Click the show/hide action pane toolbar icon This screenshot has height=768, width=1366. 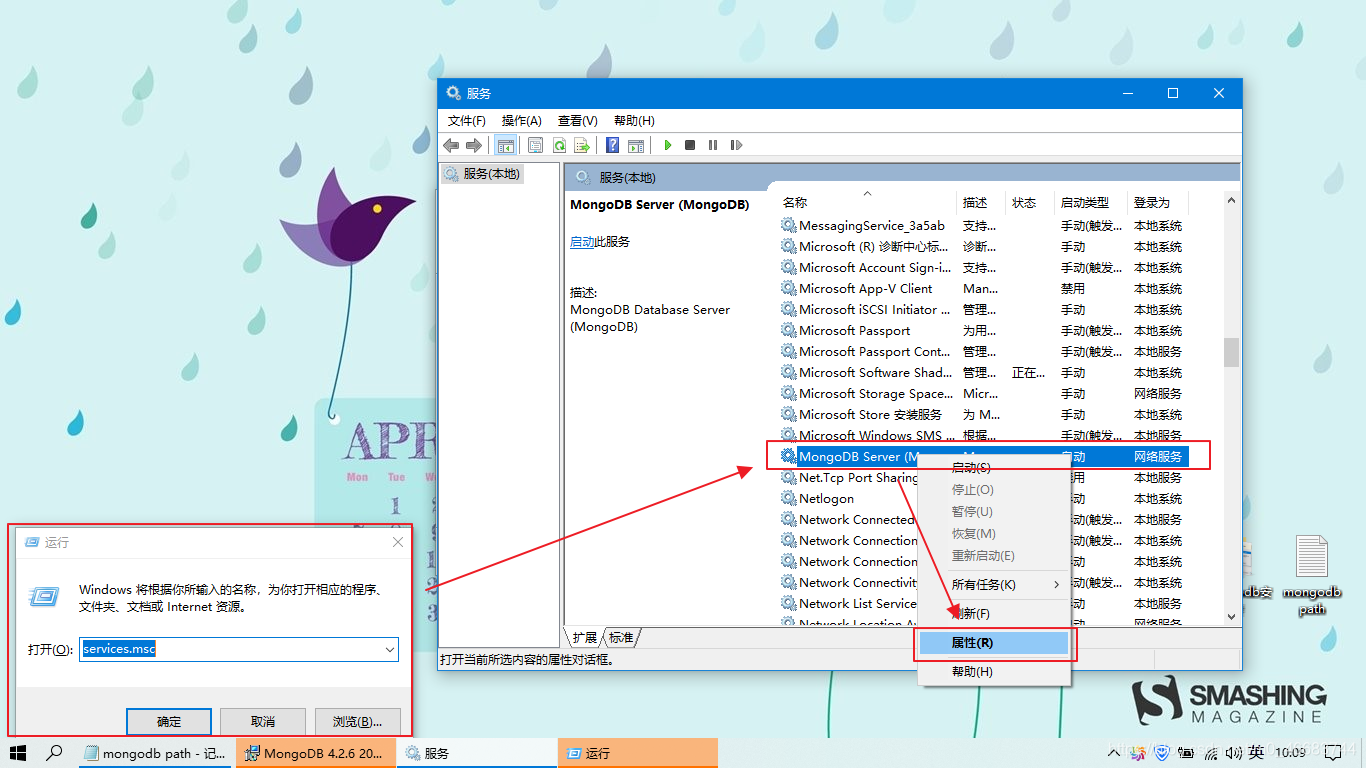point(635,145)
